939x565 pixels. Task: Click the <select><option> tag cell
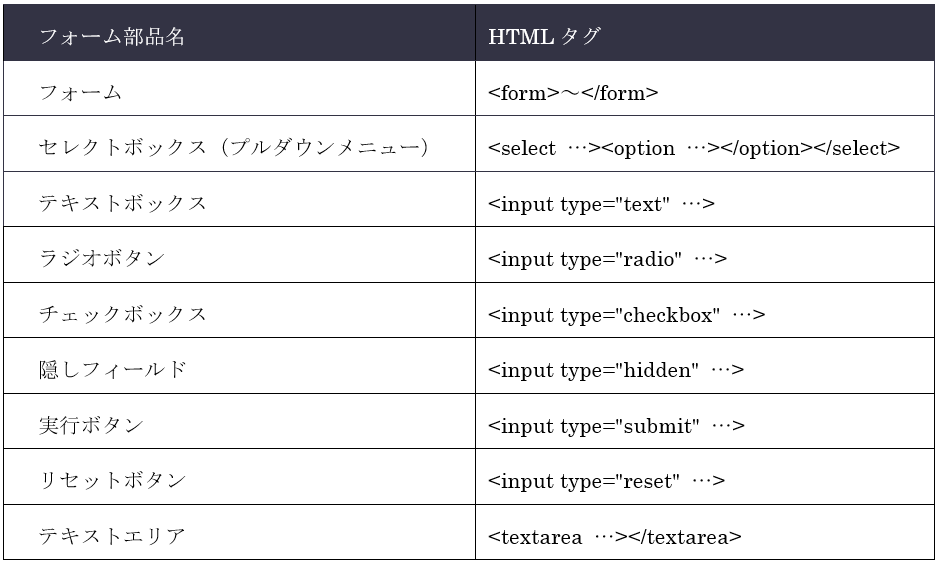tap(694, 148)
